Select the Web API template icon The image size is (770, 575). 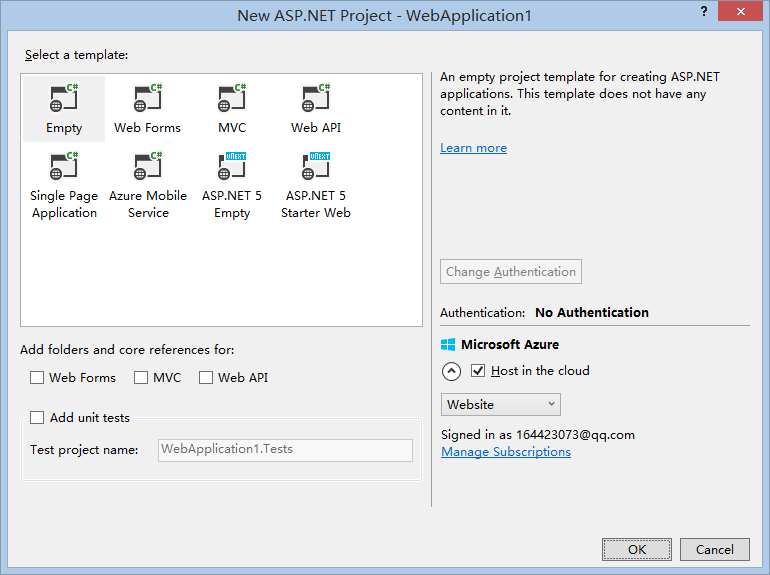(316, 98)
